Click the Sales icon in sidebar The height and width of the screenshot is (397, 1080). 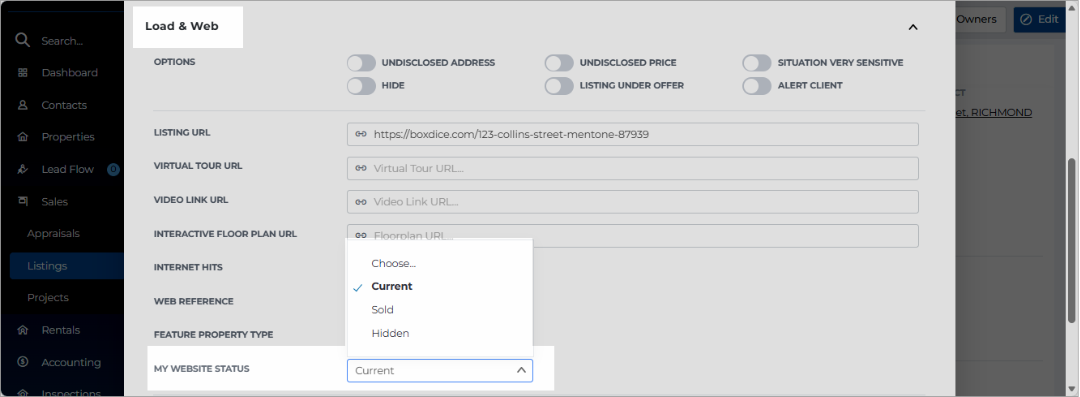pyautogui.click(x=23, y=201)
